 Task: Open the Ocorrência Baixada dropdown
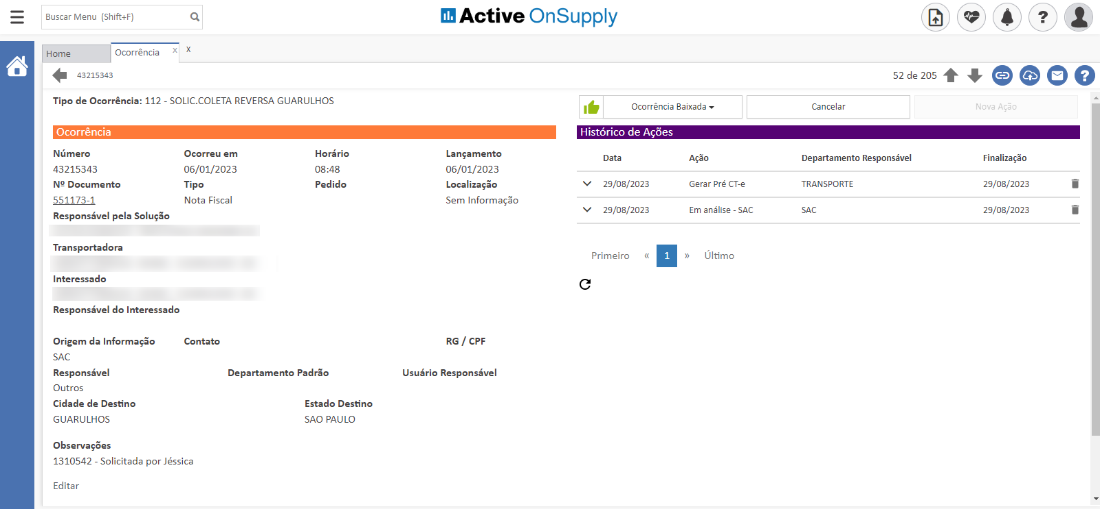[673, 107]
